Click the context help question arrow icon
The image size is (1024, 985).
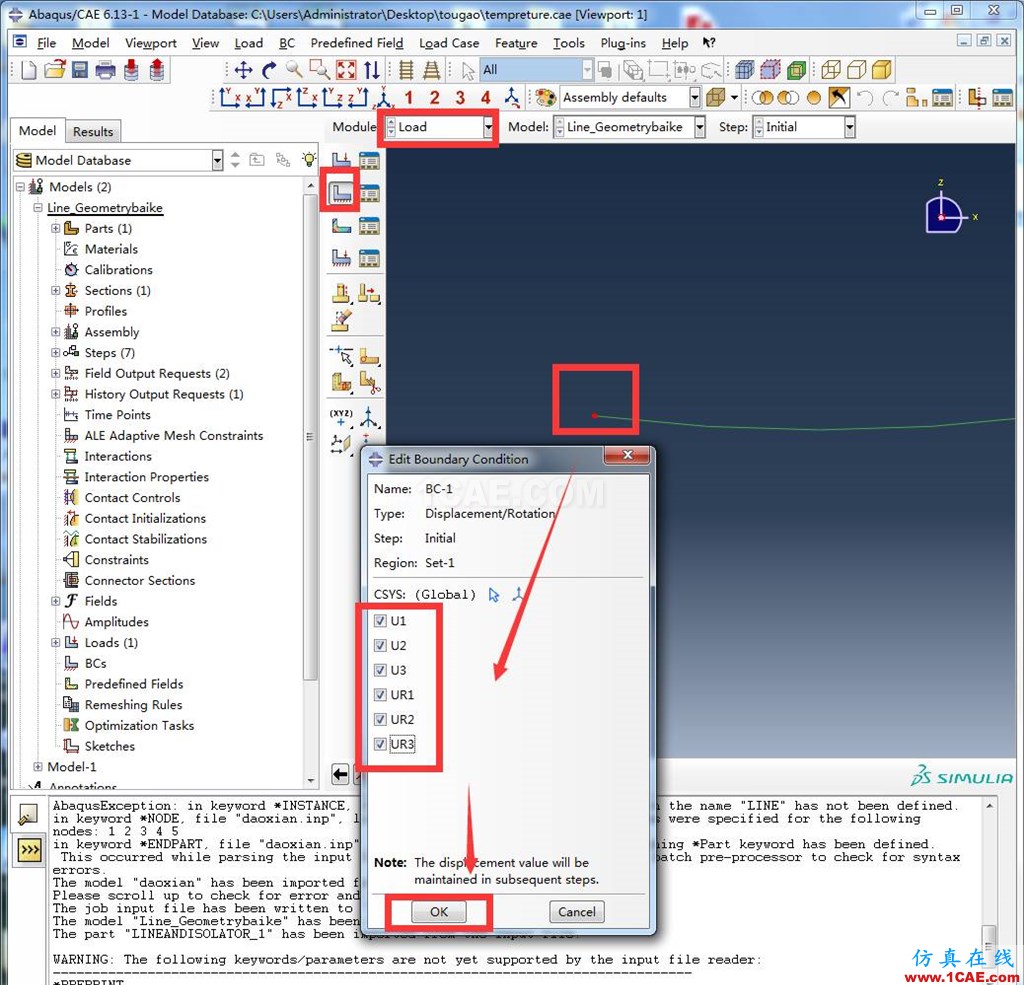point(709,43)
